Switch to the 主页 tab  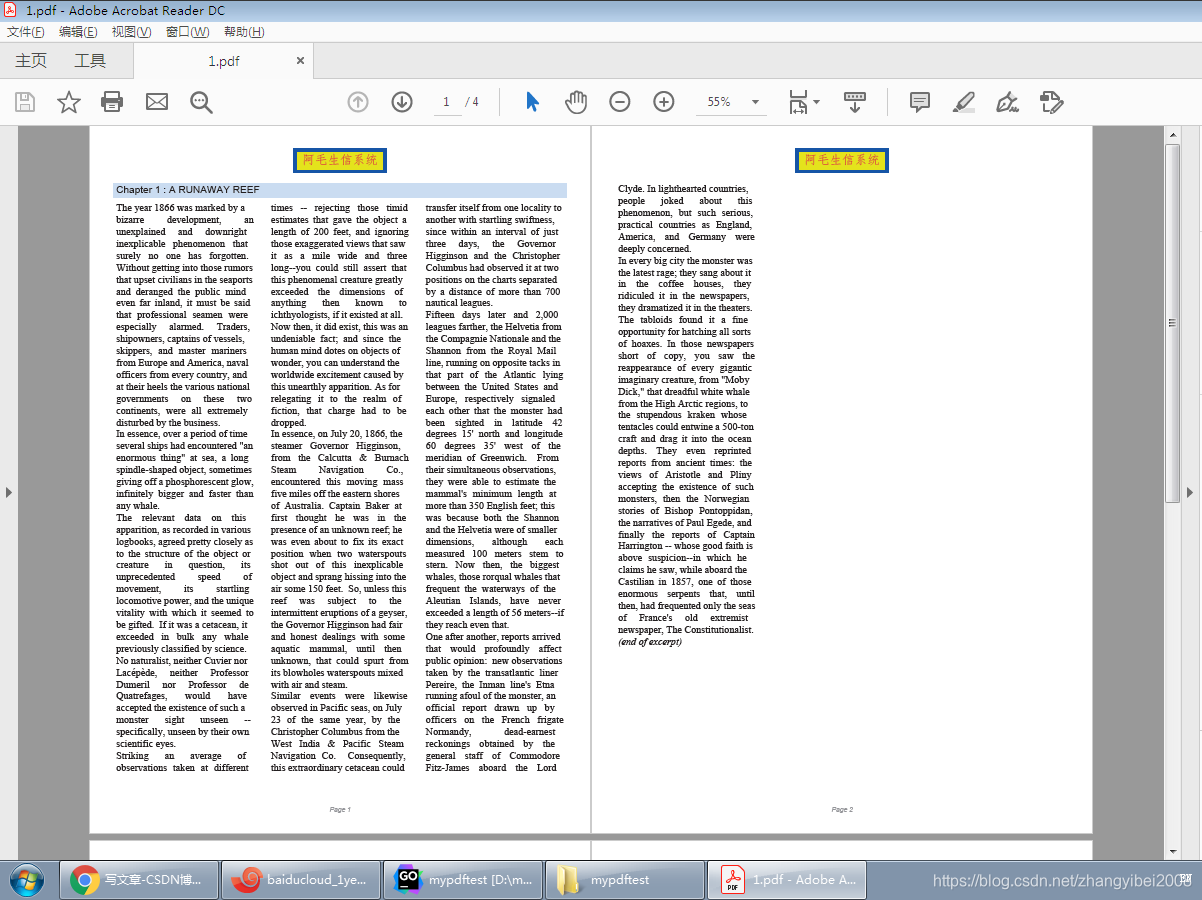click(31, 61)
